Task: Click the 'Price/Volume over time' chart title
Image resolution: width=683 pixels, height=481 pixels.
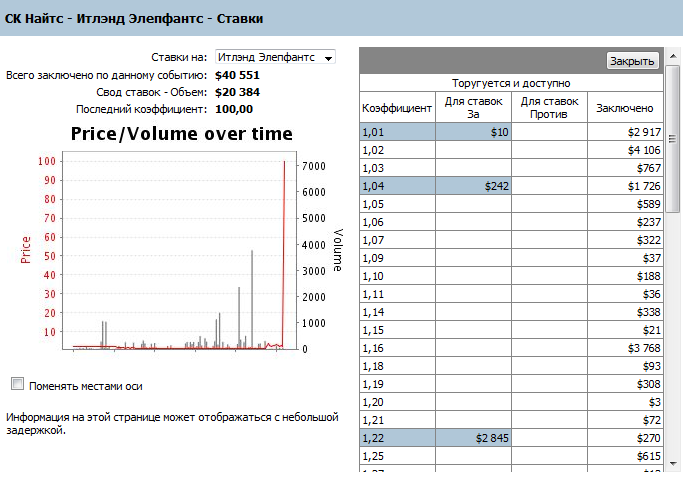Action: click(x=182, y=134)
